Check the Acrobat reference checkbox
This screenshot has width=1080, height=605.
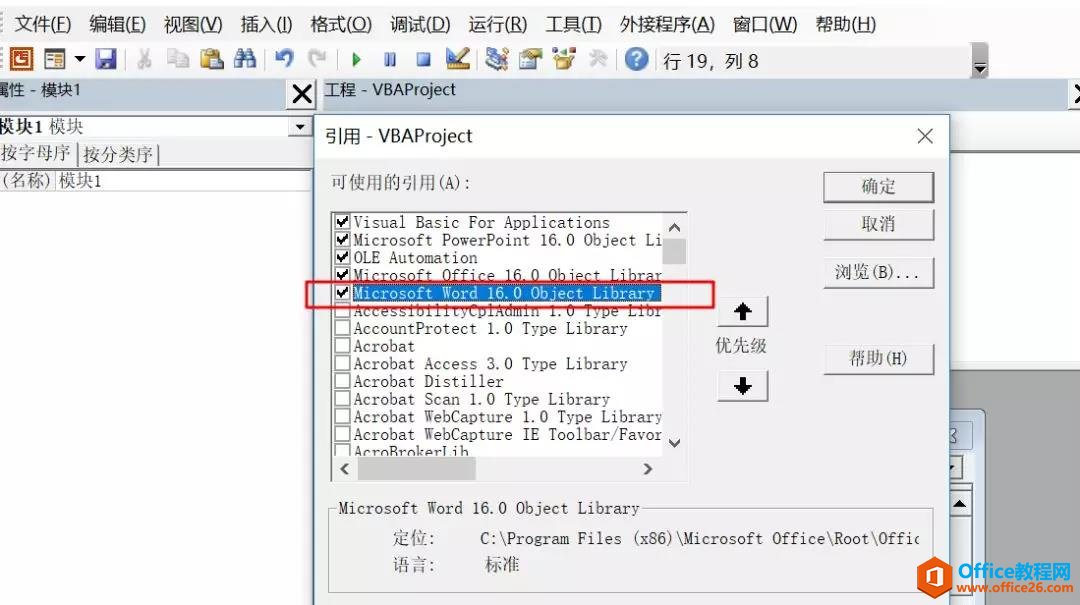pos(342,346)
